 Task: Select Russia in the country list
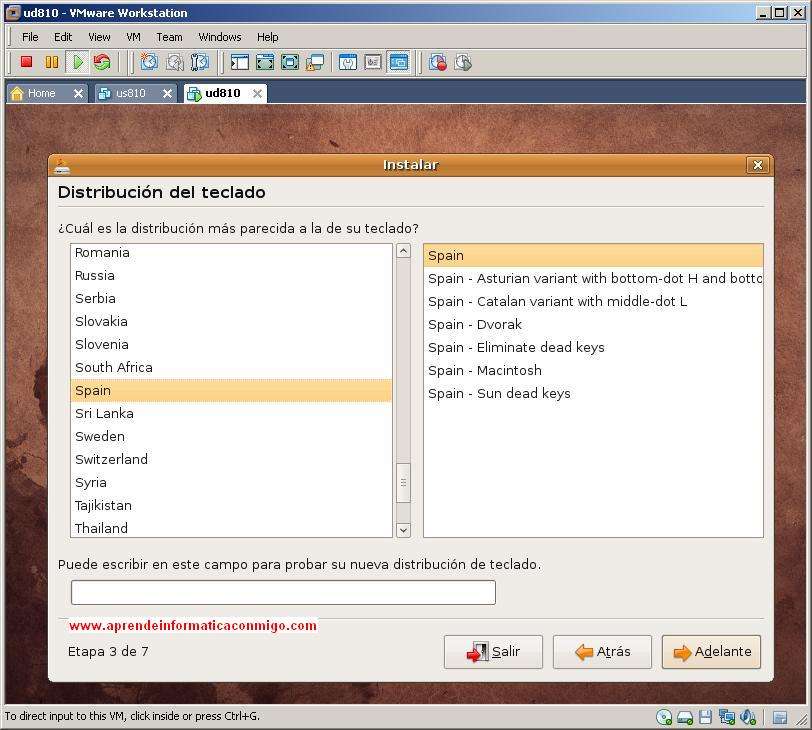tap(231, 275)
